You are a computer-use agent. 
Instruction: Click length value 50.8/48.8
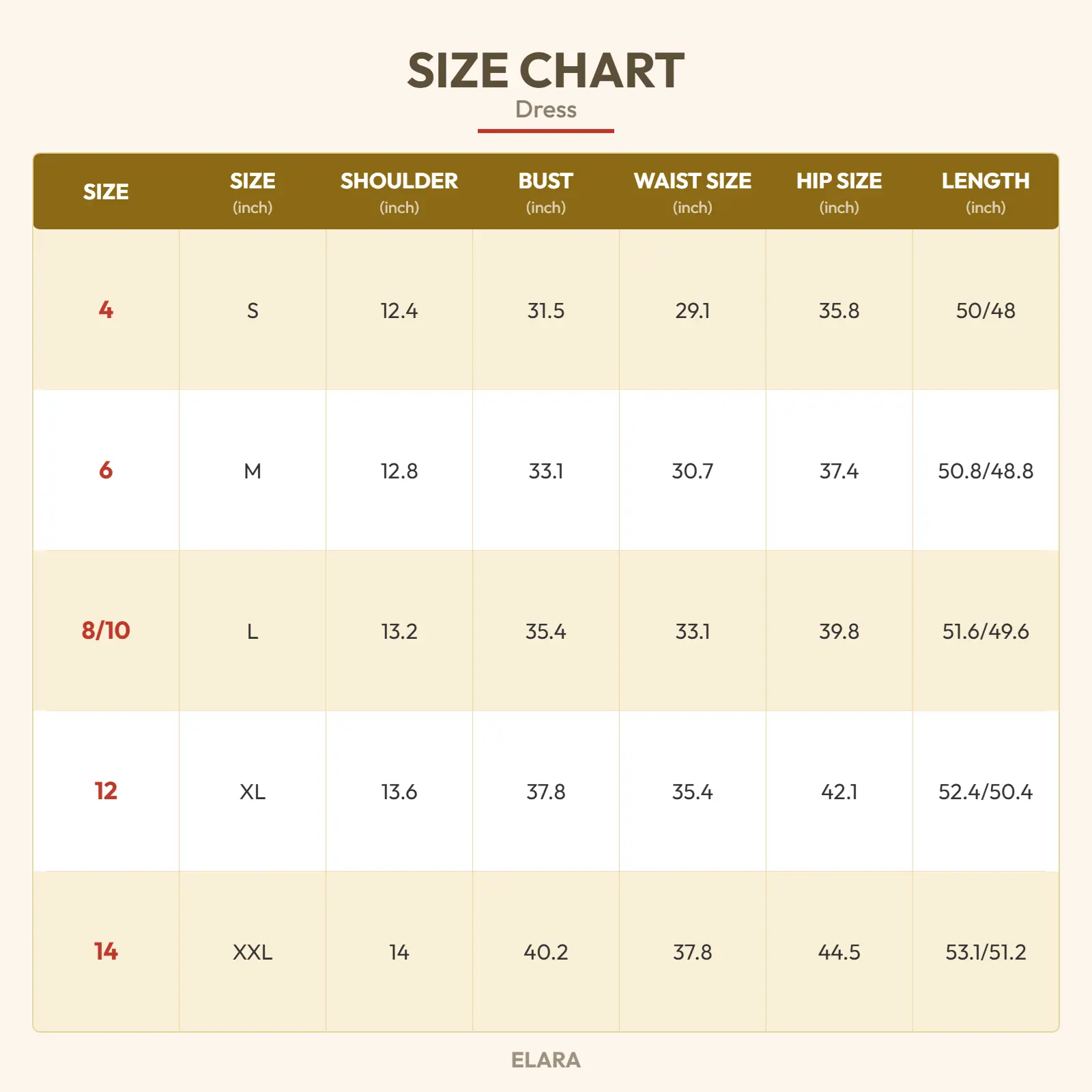(985, 471)
